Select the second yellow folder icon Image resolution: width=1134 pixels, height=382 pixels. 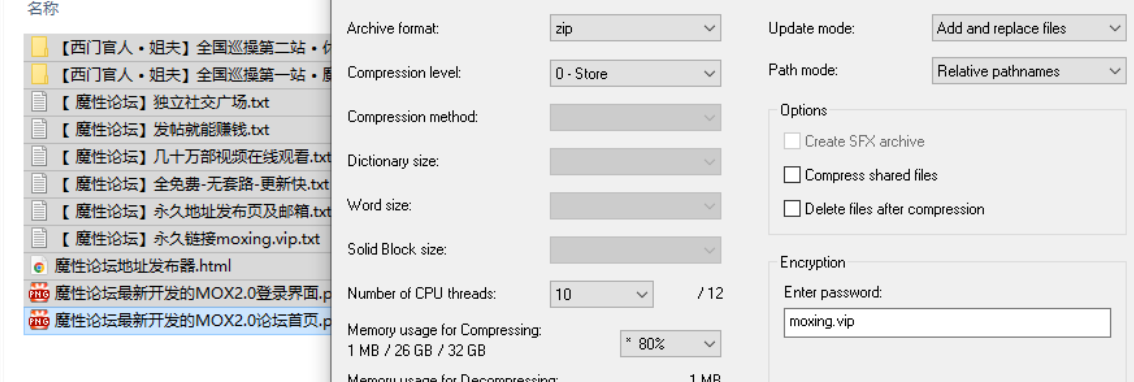click(40, 75)
